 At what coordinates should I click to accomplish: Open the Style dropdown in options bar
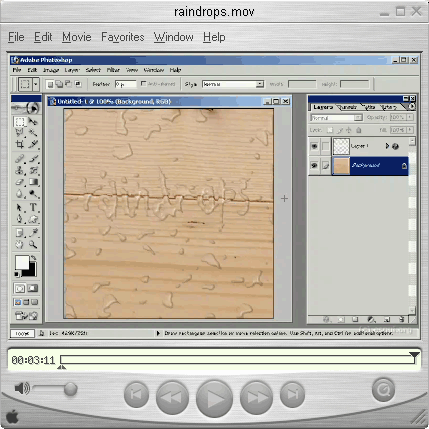pos(260,84)
